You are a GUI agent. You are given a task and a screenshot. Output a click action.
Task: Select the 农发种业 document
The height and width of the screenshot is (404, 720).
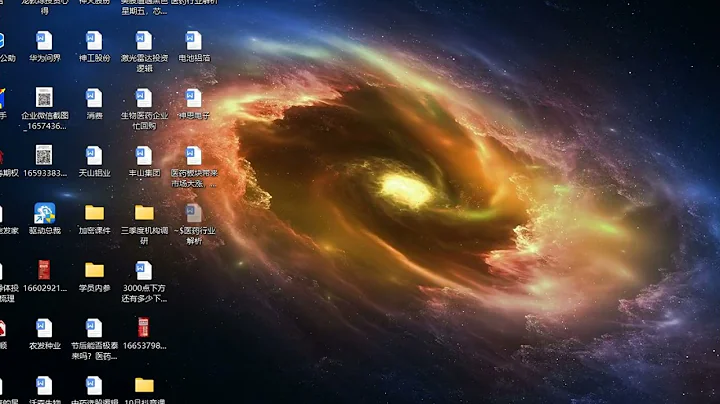pyautogui.click(x=45, y=328)
